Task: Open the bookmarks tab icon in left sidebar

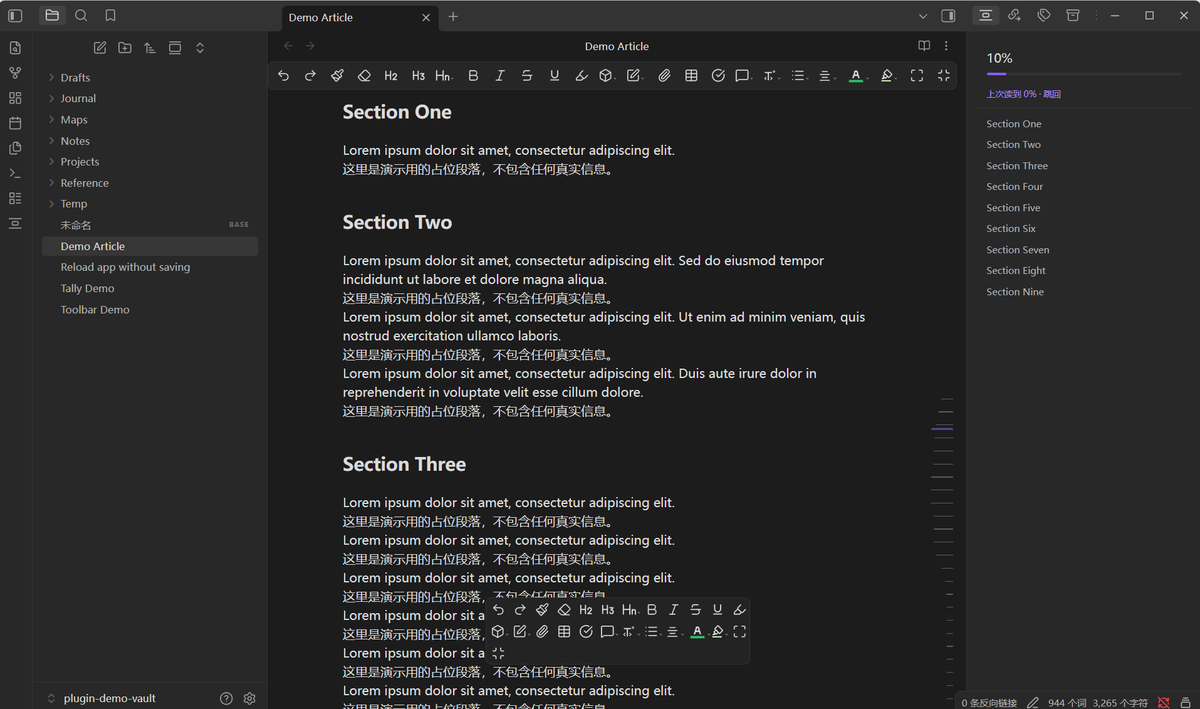Action: [110, 15]
